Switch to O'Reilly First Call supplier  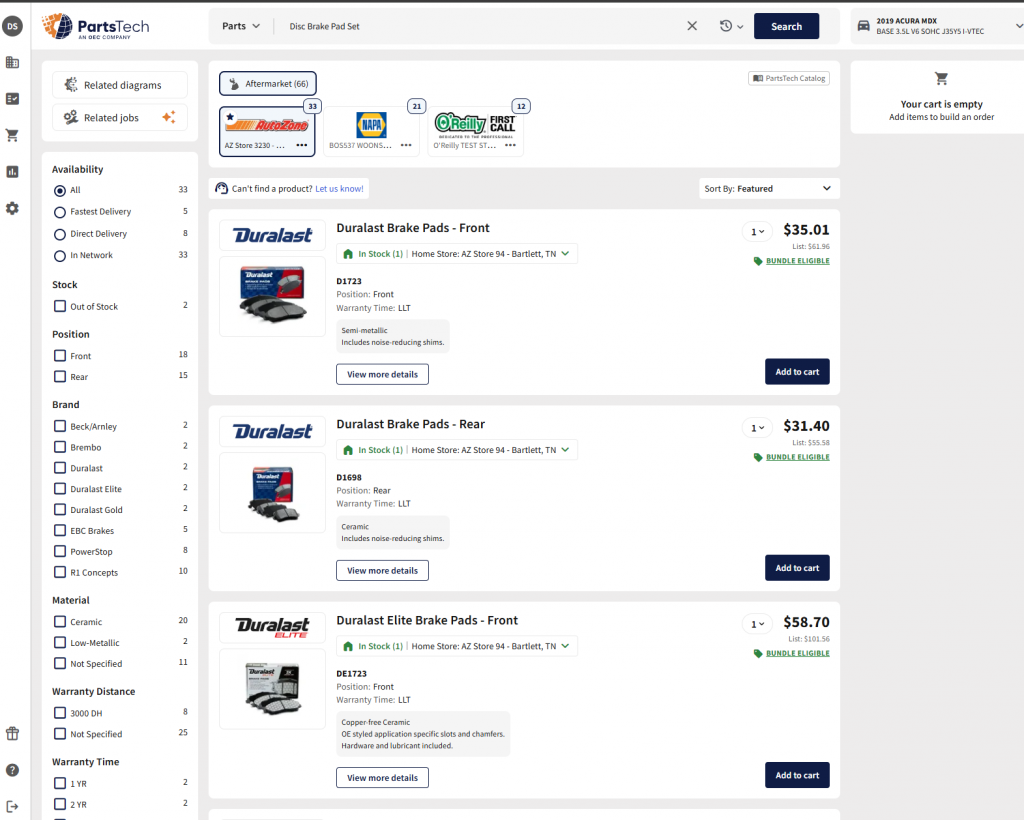pyautogui.click(x=477, y=131)
